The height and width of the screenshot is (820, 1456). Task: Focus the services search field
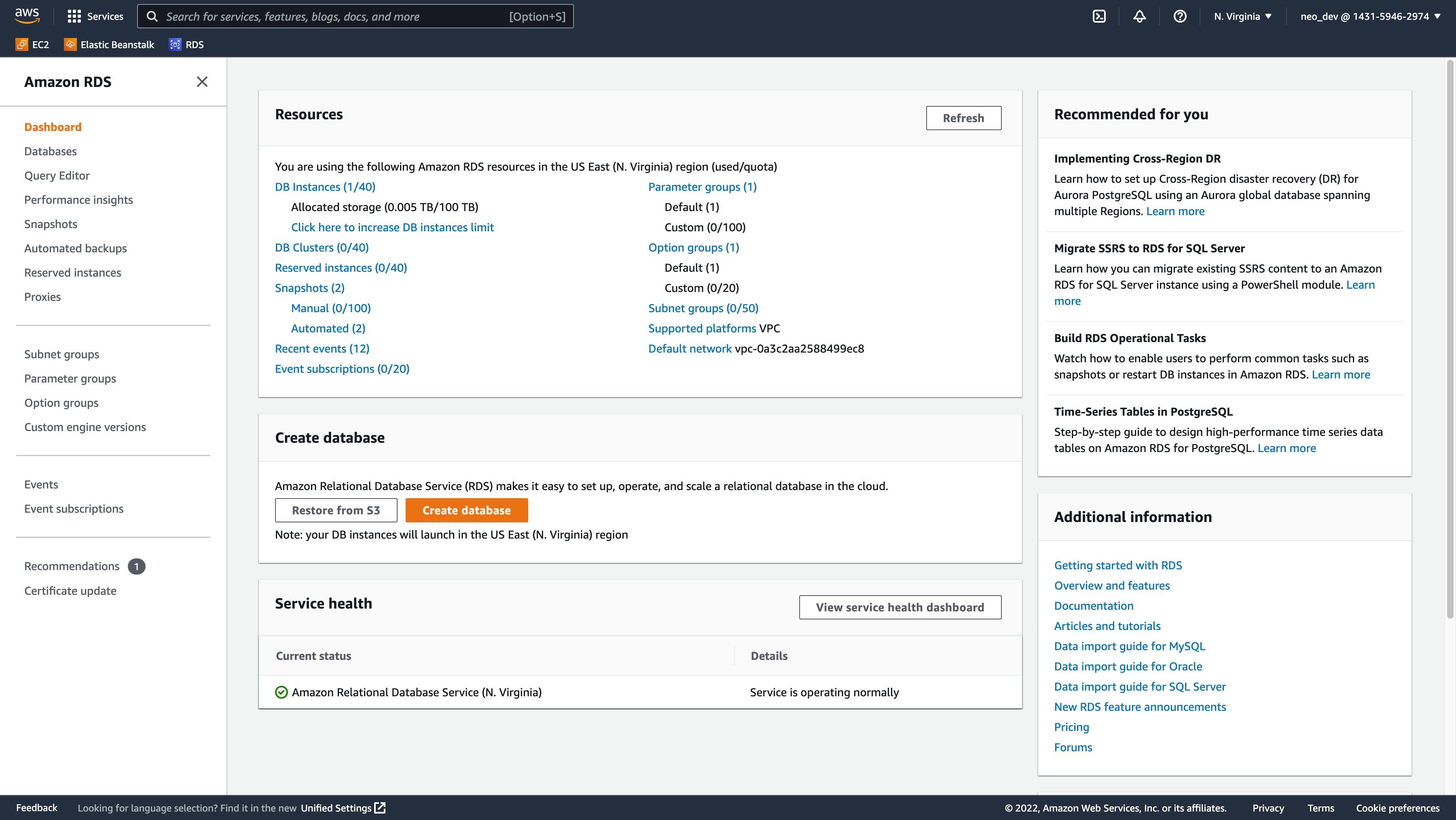click(x=356, y=17)
